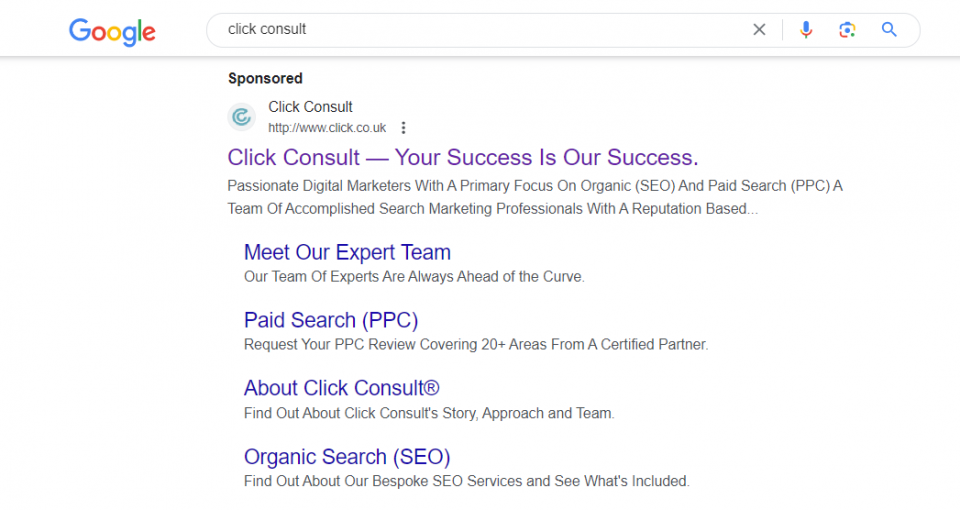The height and width of the screenshot is (510, 960).
Task: Open the 'Paid Search (PPC)' sitelink
Action: pyautogui.click(x=331, y=320)
